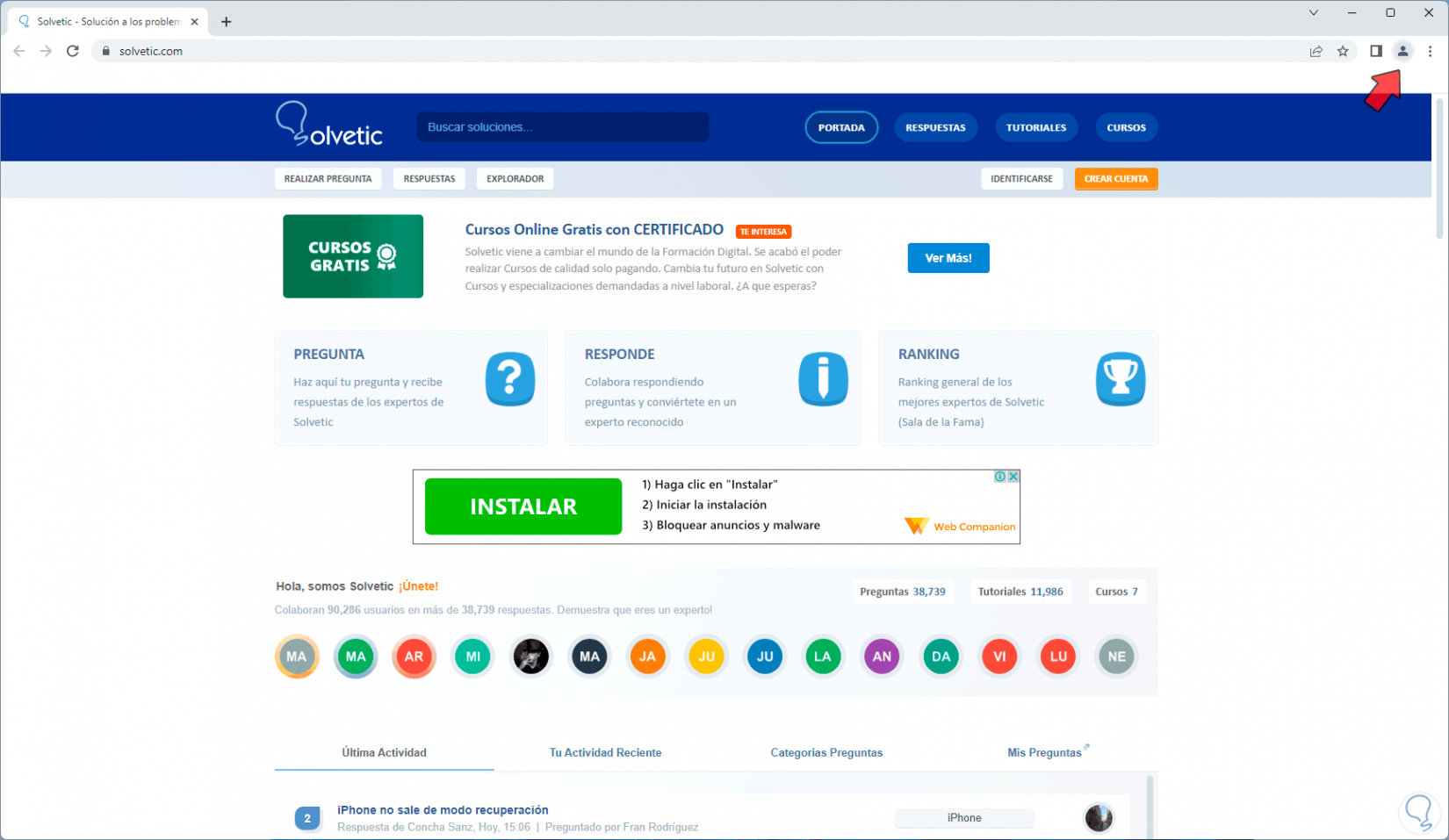Click the orange CREAR CUENTA button

tap(1116, 179)
